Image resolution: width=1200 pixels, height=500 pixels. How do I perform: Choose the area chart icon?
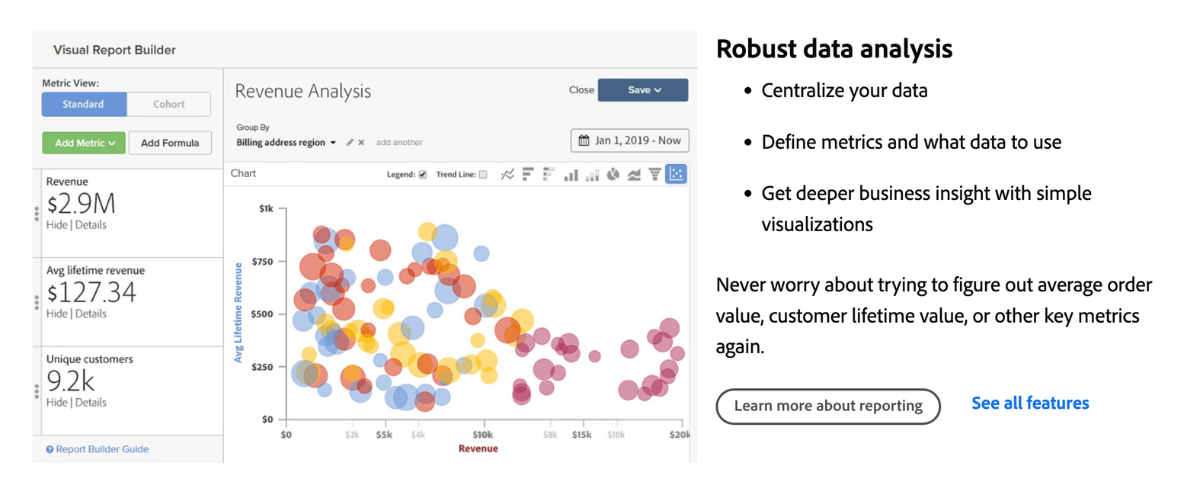[634, 174]
